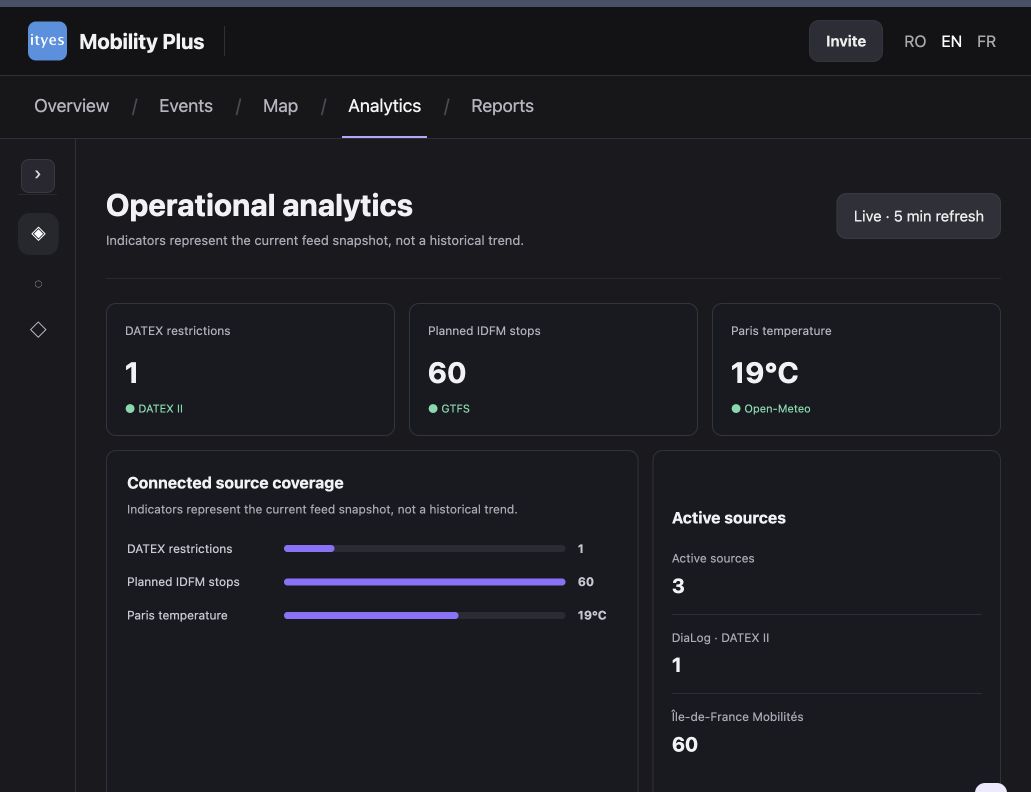Viewport: 1031px width, 792px height.
Task: Click the Paris temperature coverage bar
Action: (x=424, y=615)
